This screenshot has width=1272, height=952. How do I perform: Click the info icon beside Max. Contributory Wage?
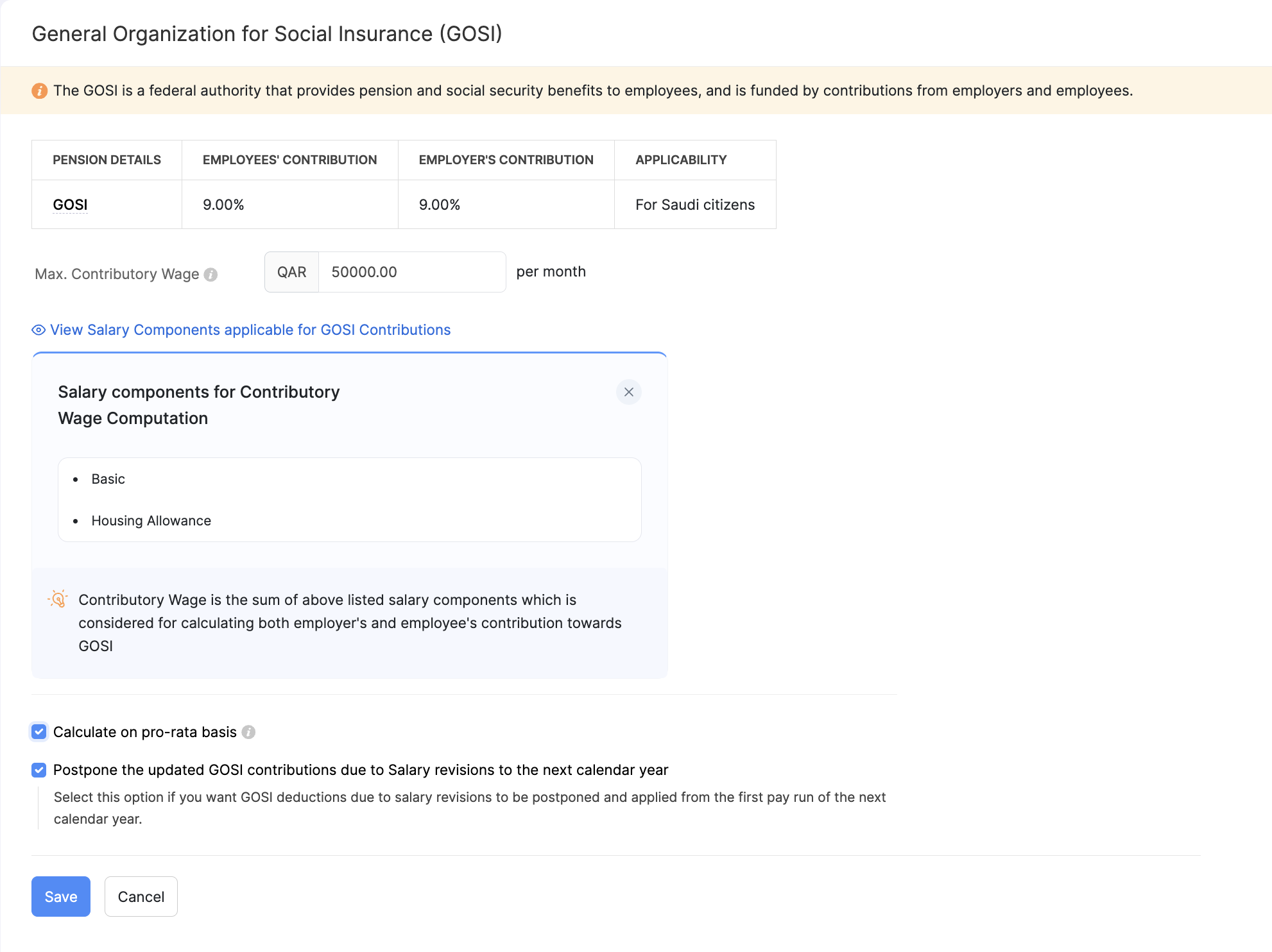coord(211,275)
